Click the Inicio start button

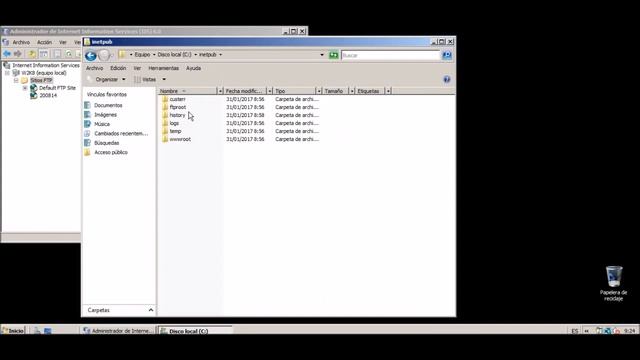[x=13, y=331]
